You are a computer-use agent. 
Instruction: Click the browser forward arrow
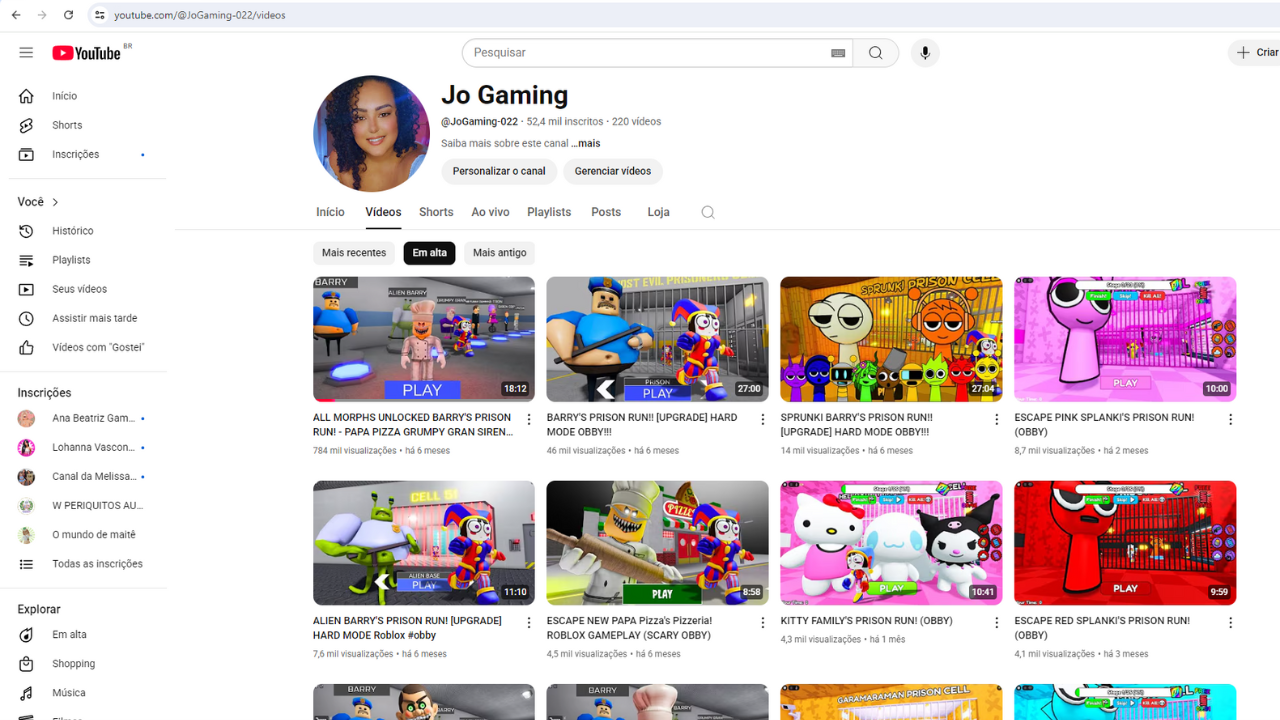(42, 15)
